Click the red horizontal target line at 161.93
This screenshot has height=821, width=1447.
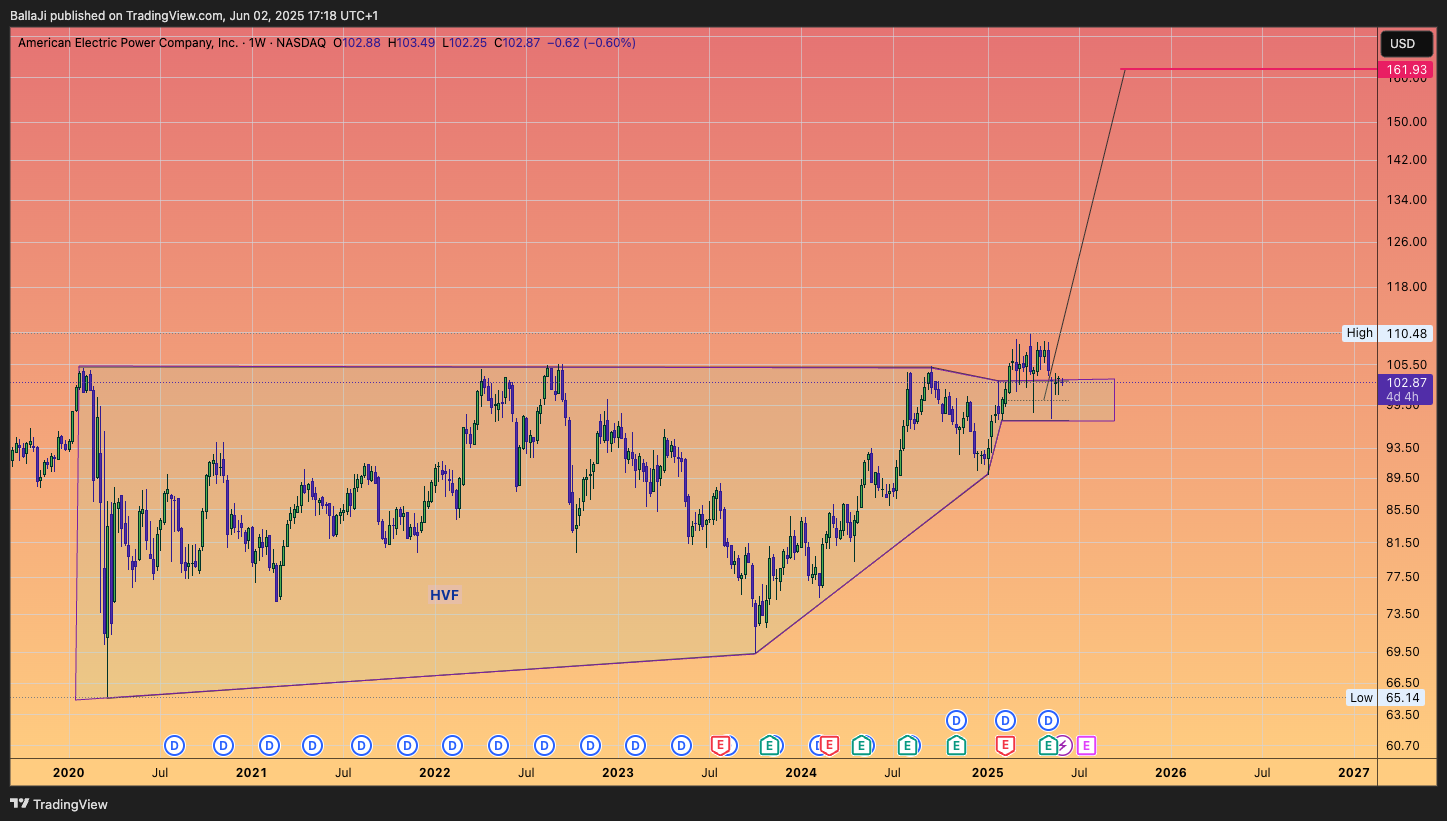click(x=1250, y=70)
